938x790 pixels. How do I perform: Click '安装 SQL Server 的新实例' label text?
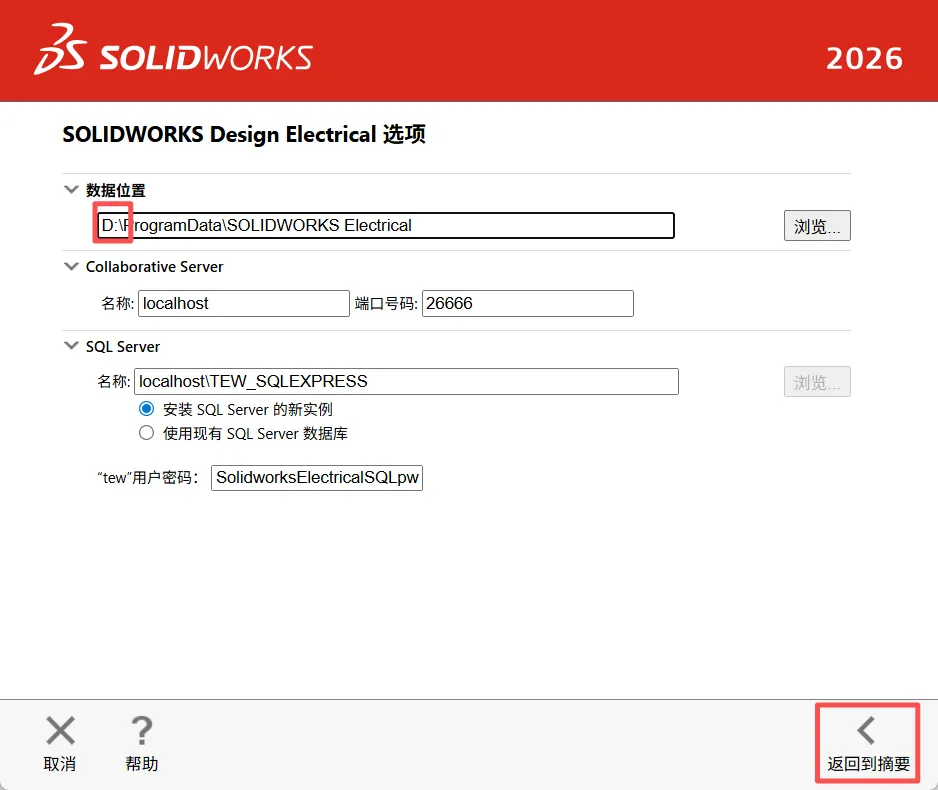tap(248, 410)
